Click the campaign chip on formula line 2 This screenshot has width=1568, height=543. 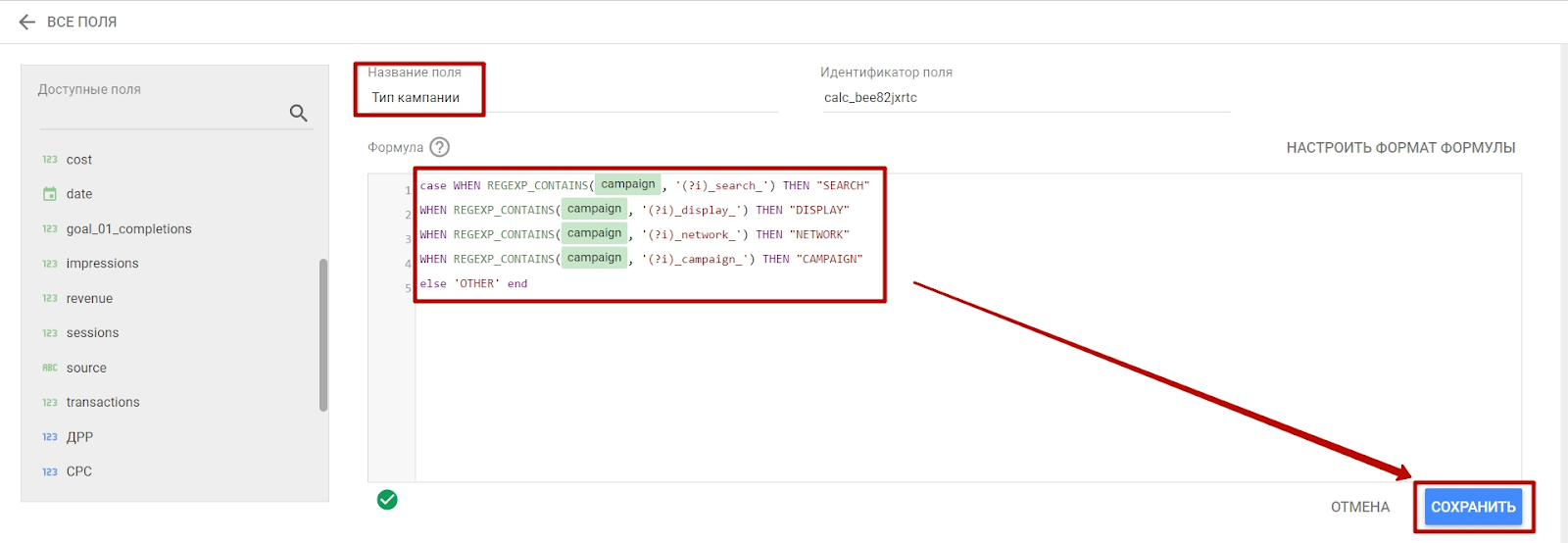coord(594,209)
